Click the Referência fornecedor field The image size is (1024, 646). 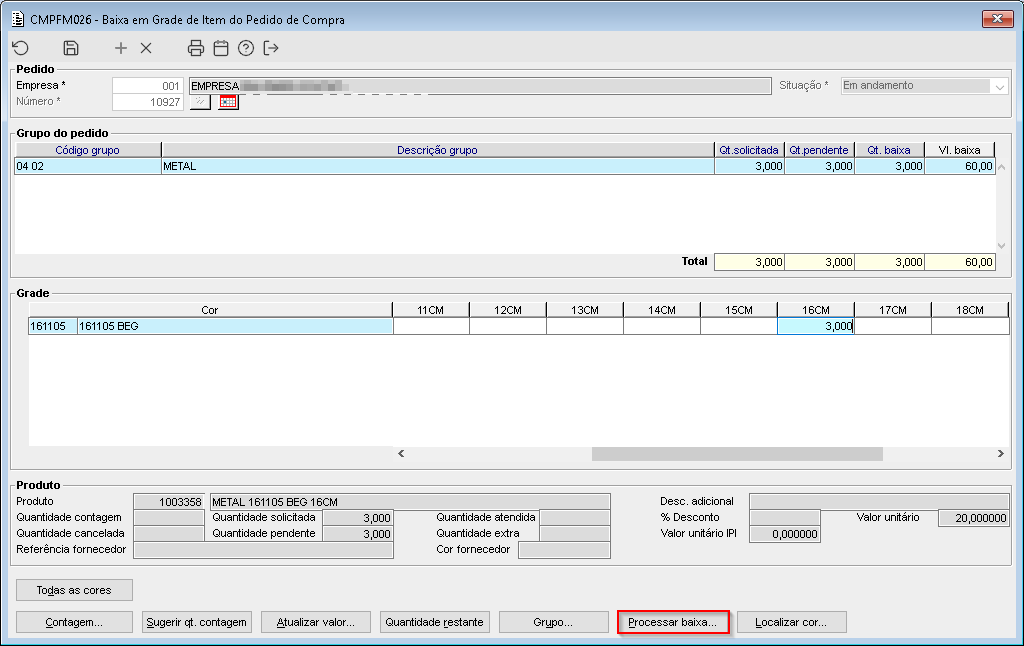(263, 550)
